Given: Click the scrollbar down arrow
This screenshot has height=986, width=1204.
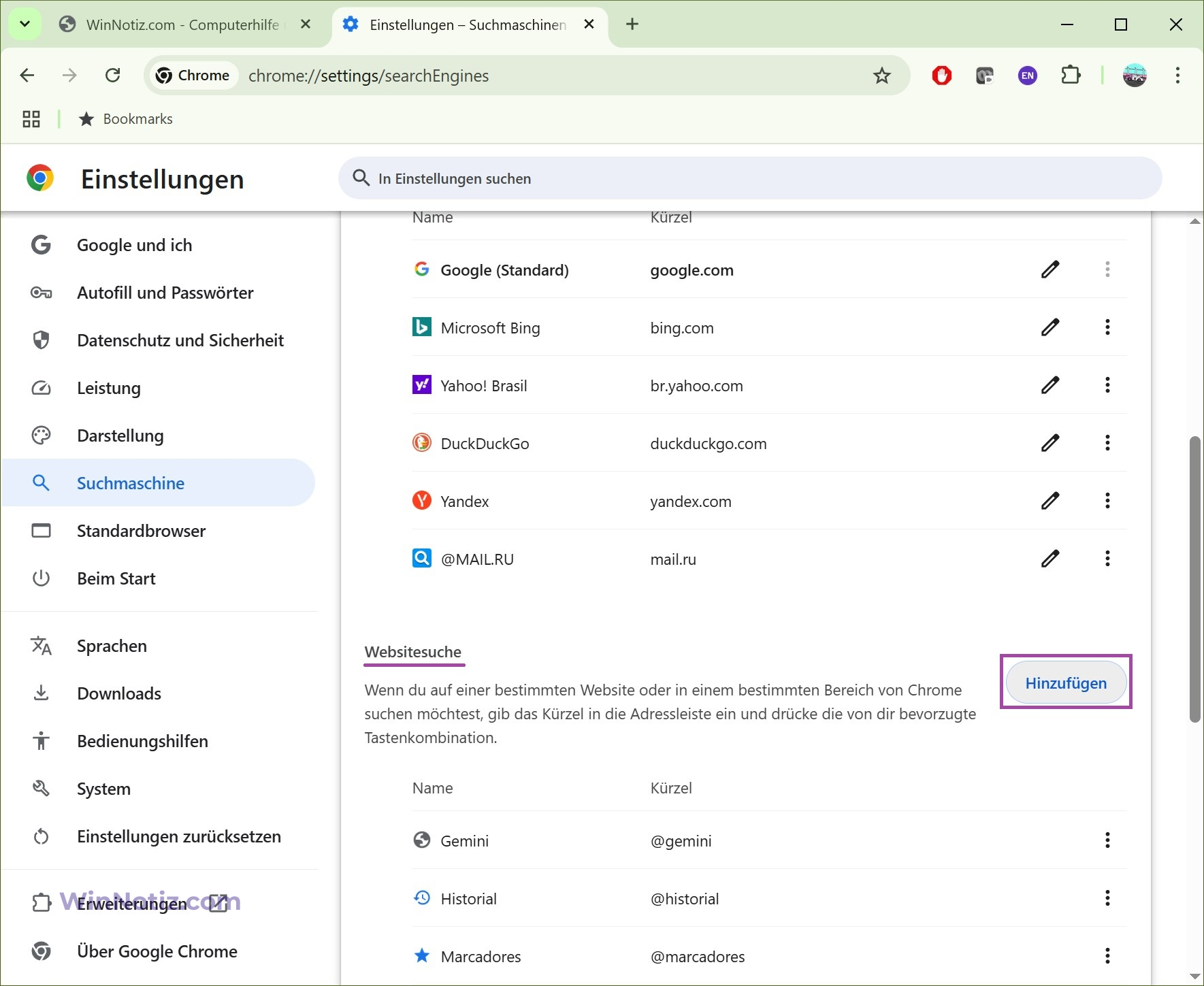Looking at the screenshot, I should click(x=1194, y=976).
